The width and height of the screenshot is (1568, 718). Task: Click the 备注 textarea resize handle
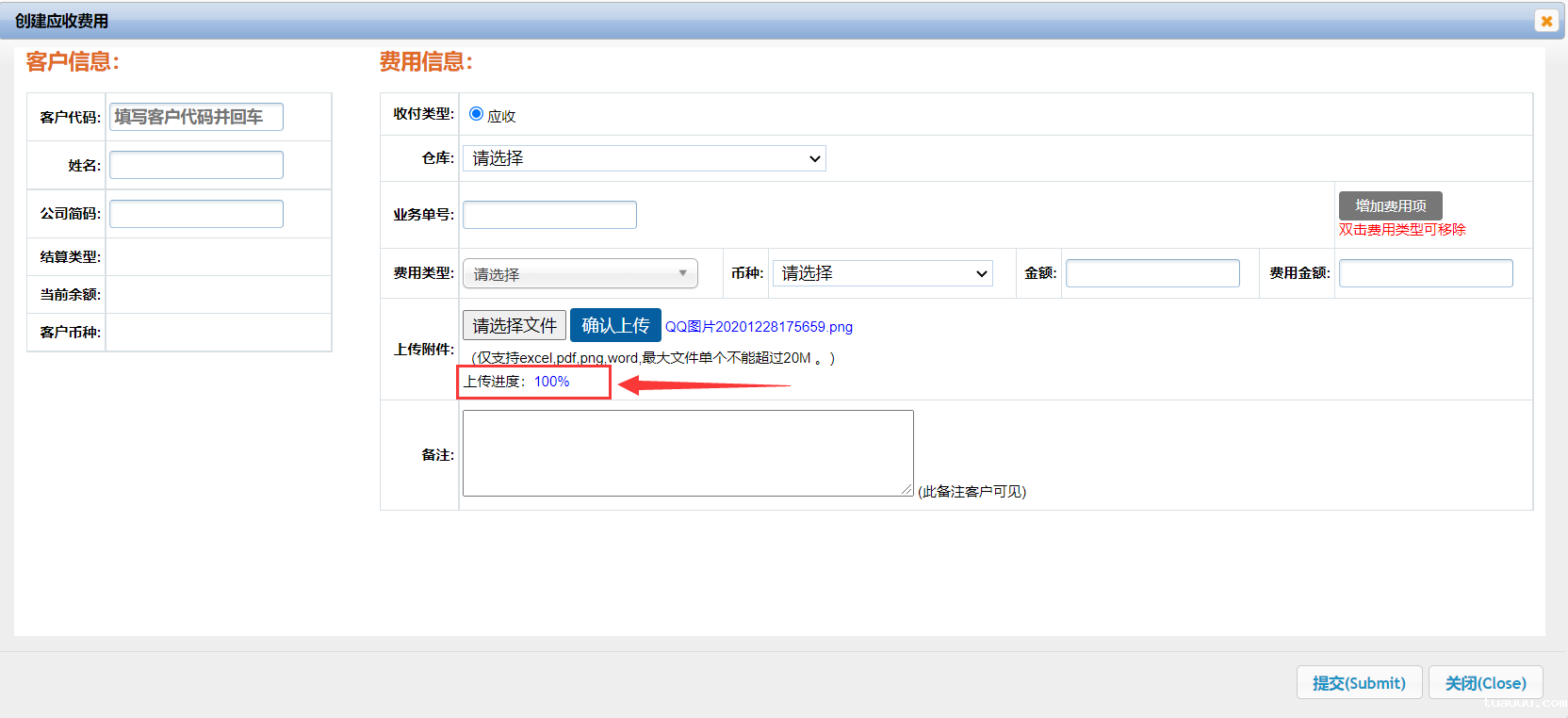pos(907,490)
